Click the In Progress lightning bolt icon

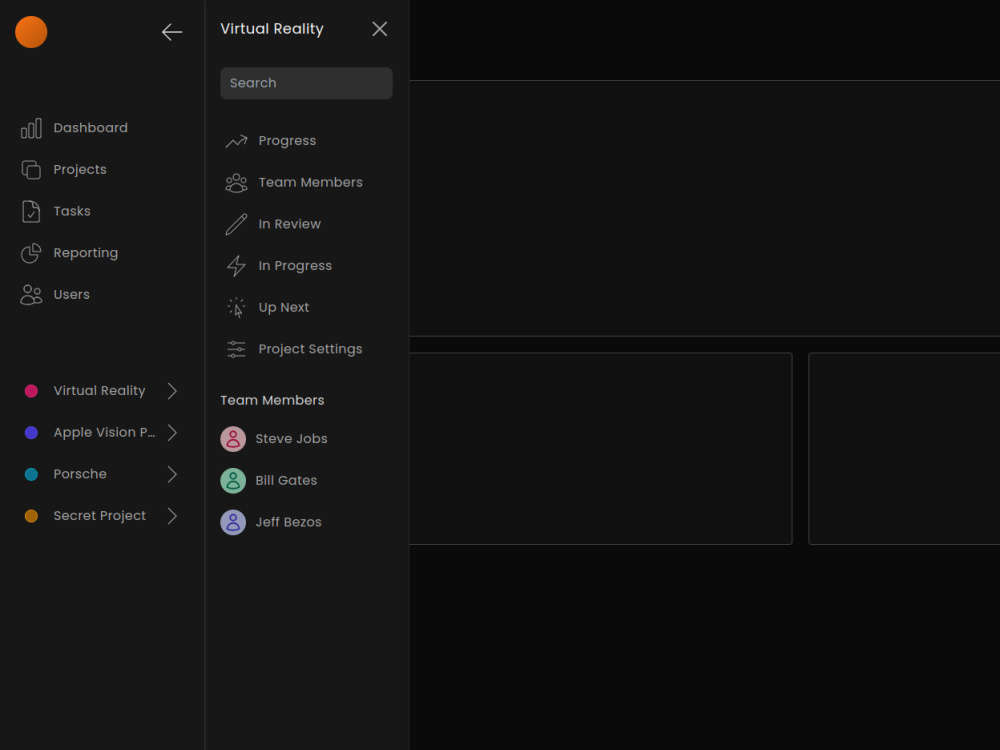coord(236,265)
